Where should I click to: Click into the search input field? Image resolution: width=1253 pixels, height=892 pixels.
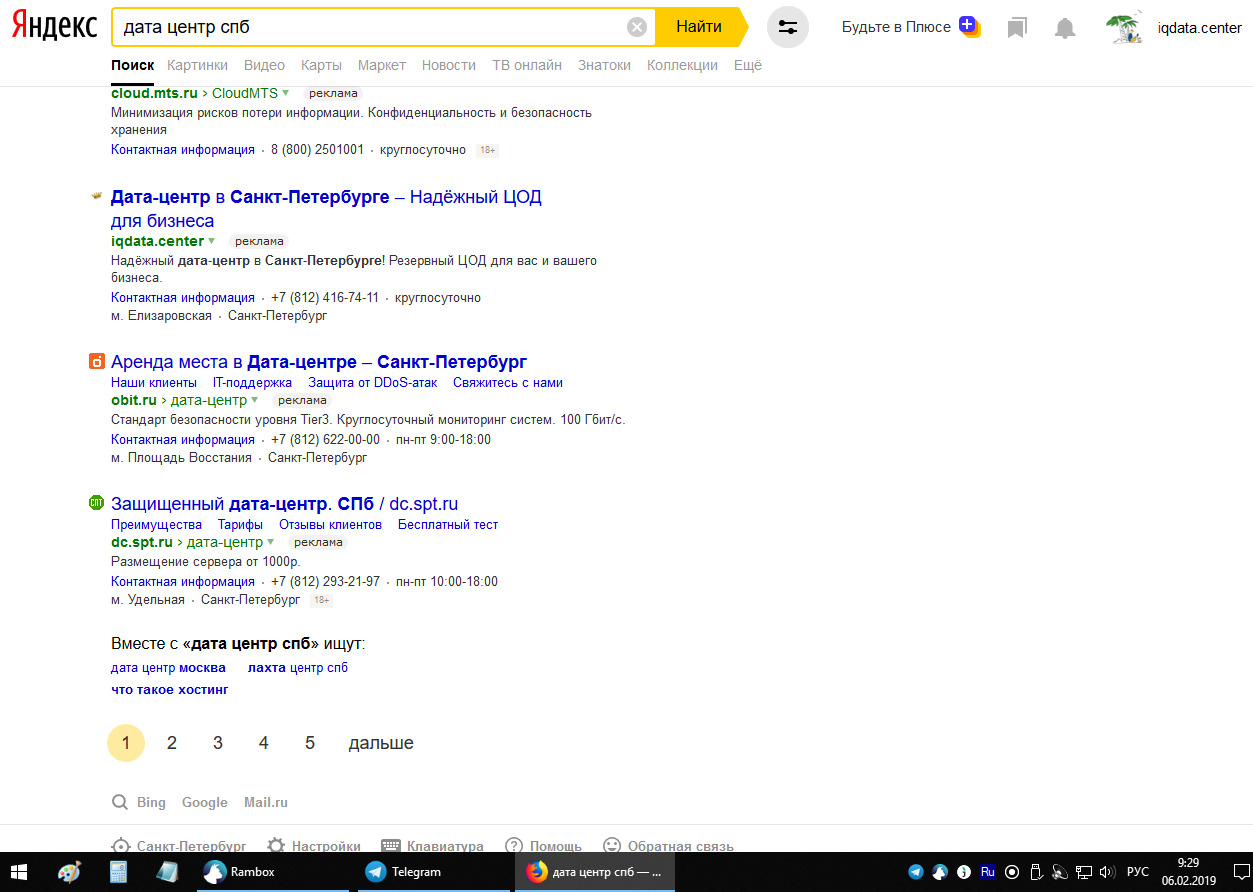pos(370,27)
